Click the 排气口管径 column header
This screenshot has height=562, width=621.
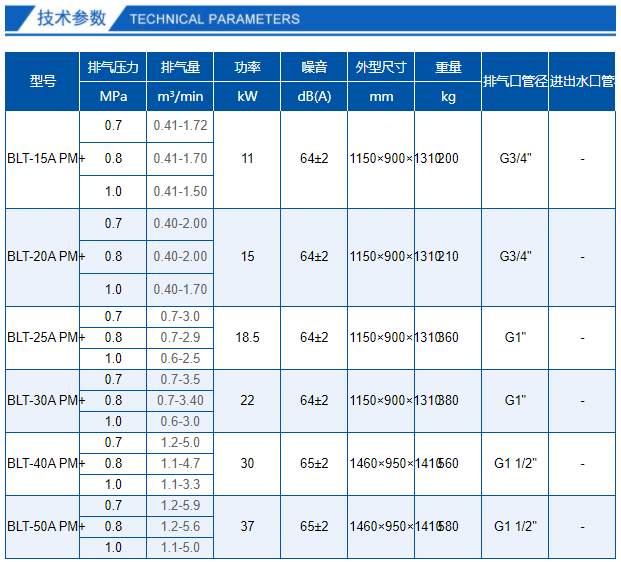pyautogui.click(x=515, y=82)
